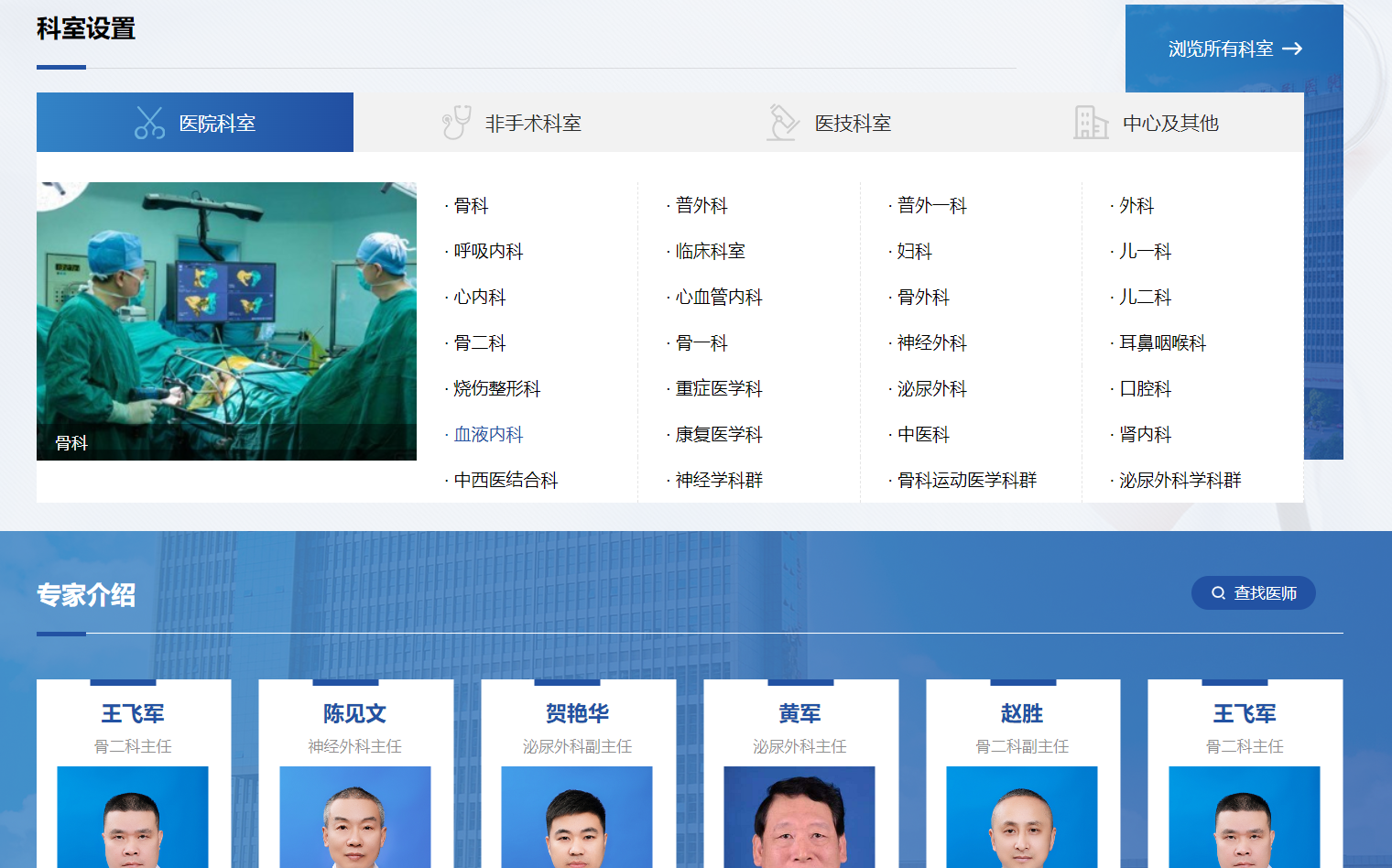Go to 临床科室 link
Screen dimensions: 1392x868
pyautogui.click(x=710, y=252)
